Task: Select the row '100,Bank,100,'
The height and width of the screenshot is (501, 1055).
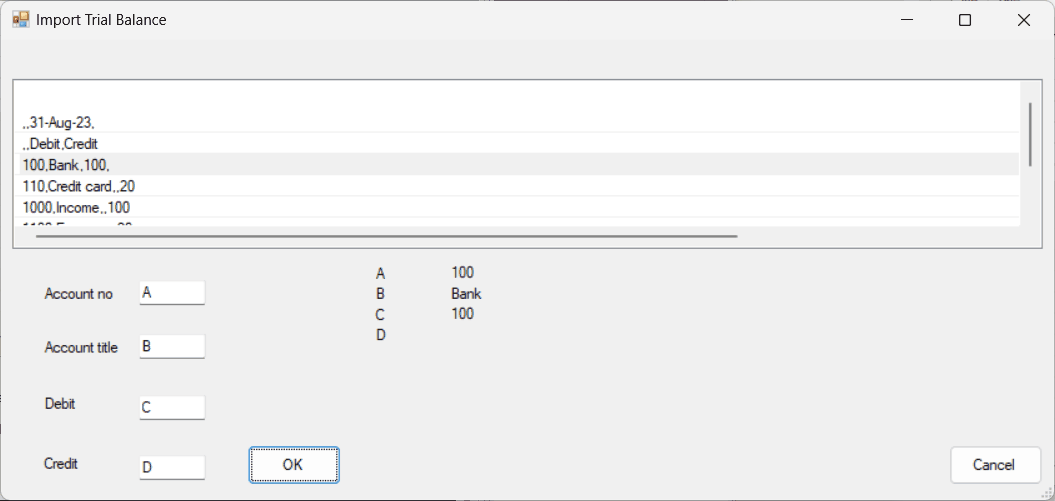Action: 517,164
